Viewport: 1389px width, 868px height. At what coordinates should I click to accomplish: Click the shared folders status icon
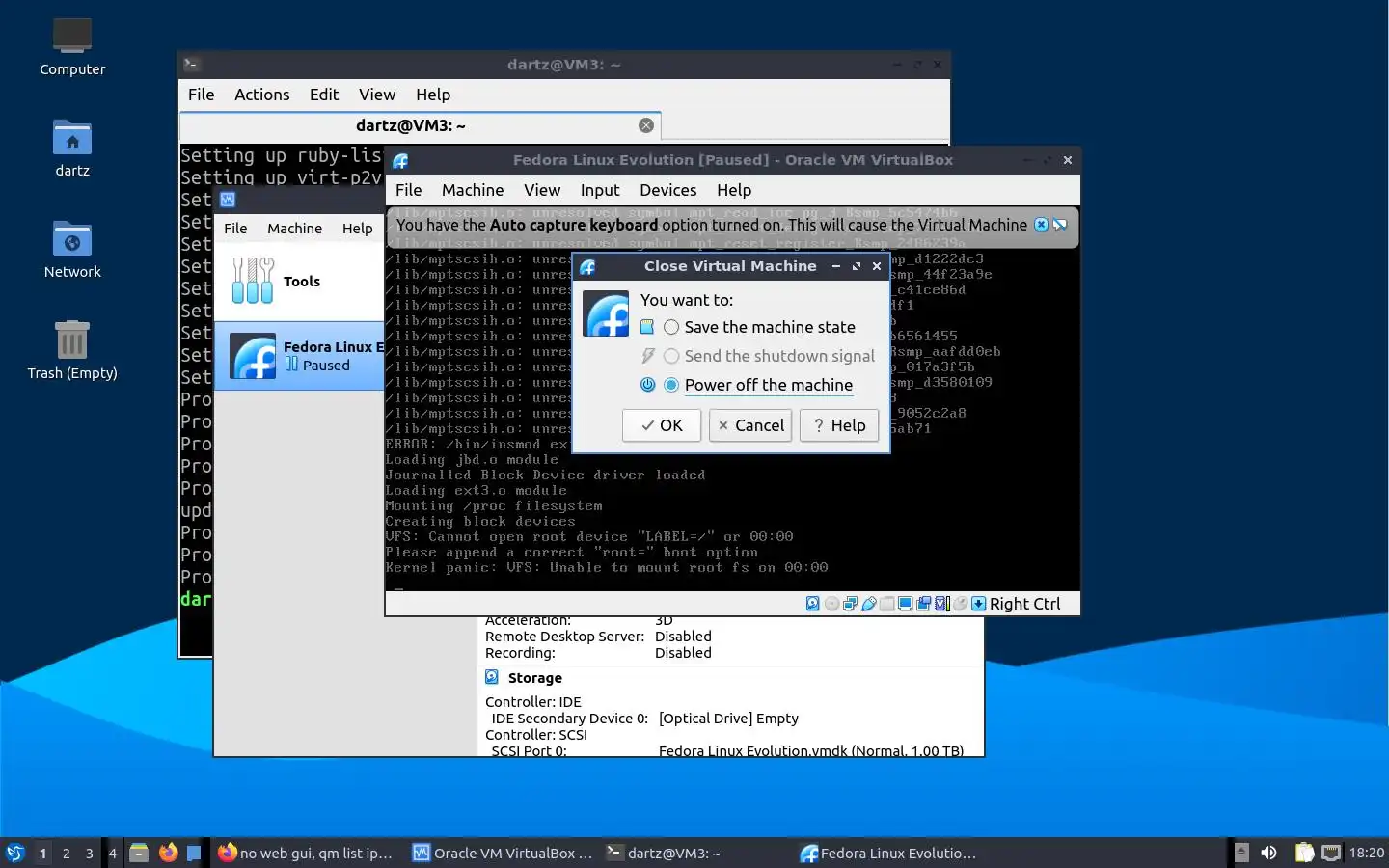pos(887,604)
